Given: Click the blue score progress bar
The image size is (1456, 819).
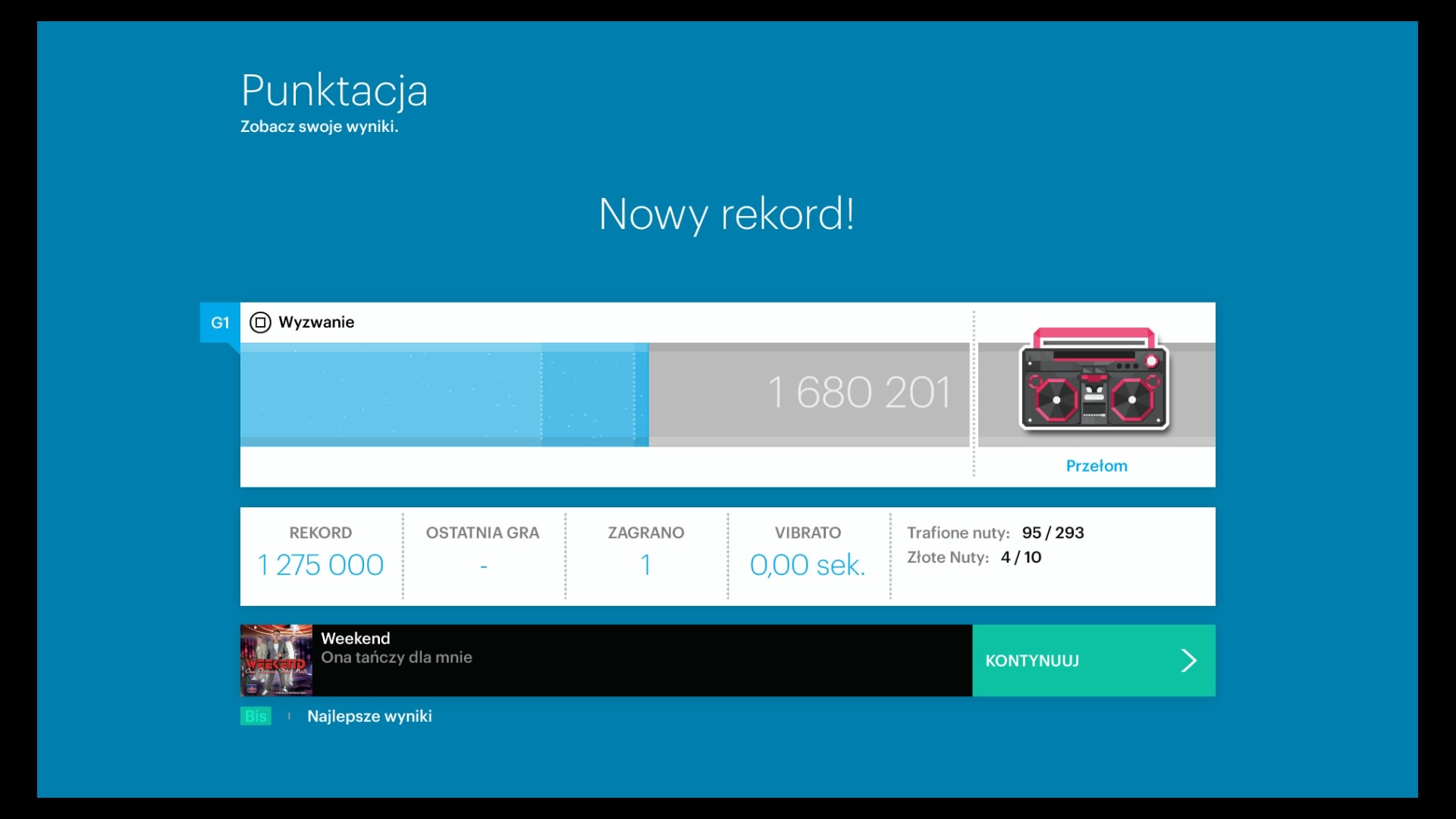Looking at the screenshot, I should click(x=444, y=394).
